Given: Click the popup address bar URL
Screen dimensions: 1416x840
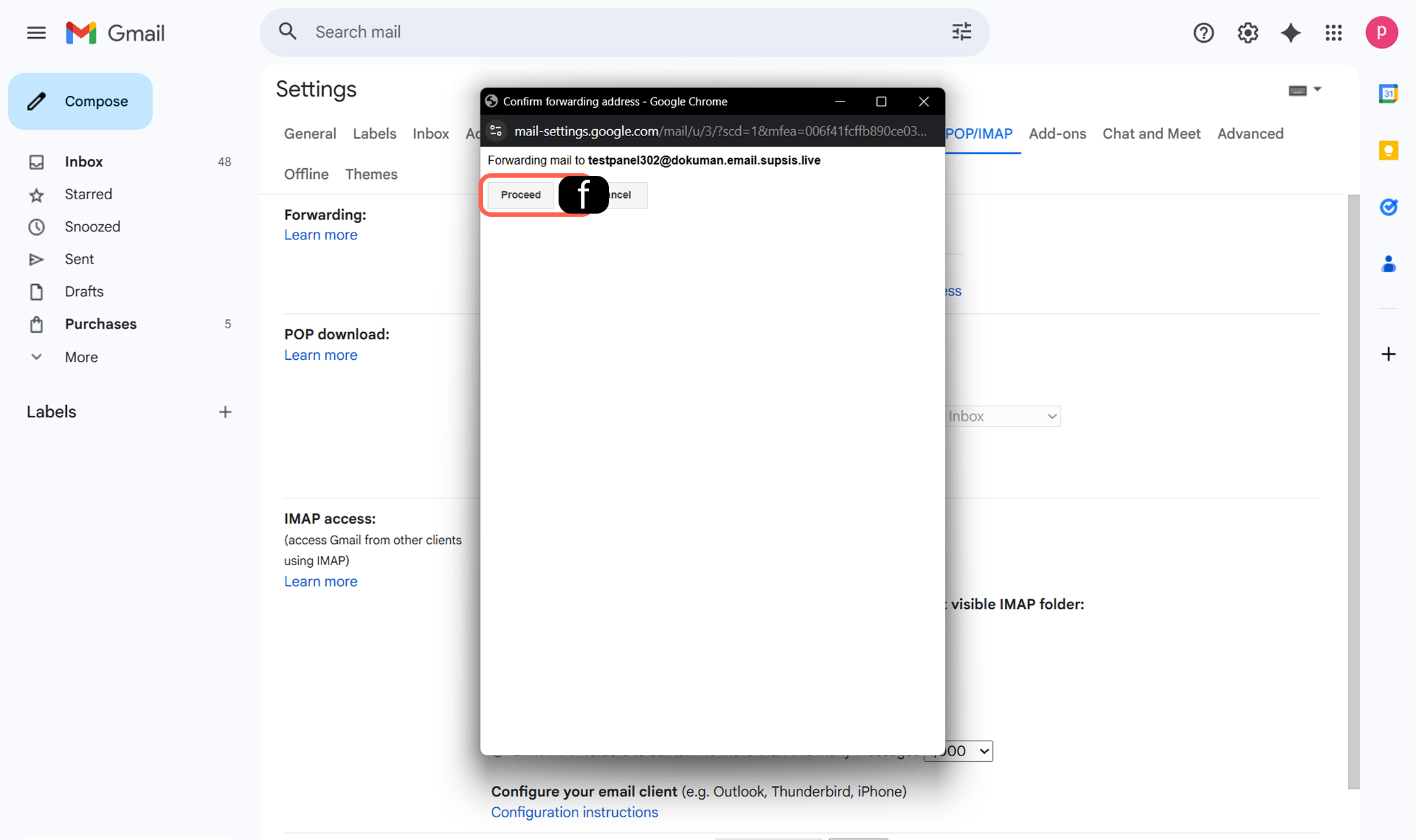Looking at the screenshot, I should tap(721, 131).
